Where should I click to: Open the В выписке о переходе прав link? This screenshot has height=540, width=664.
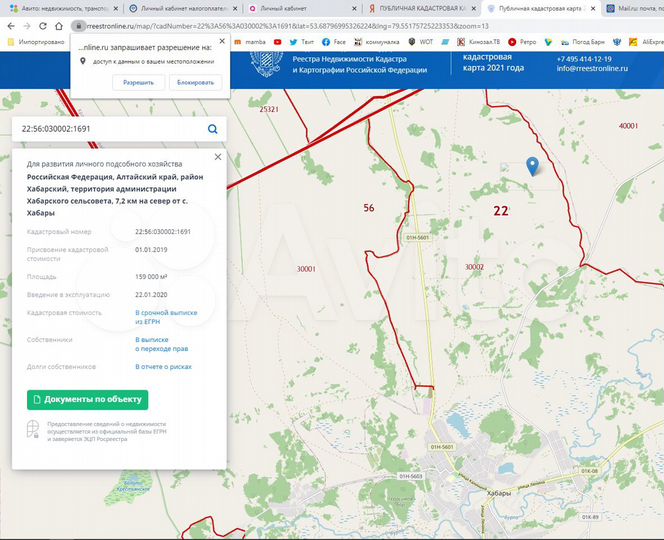(161, 344)
